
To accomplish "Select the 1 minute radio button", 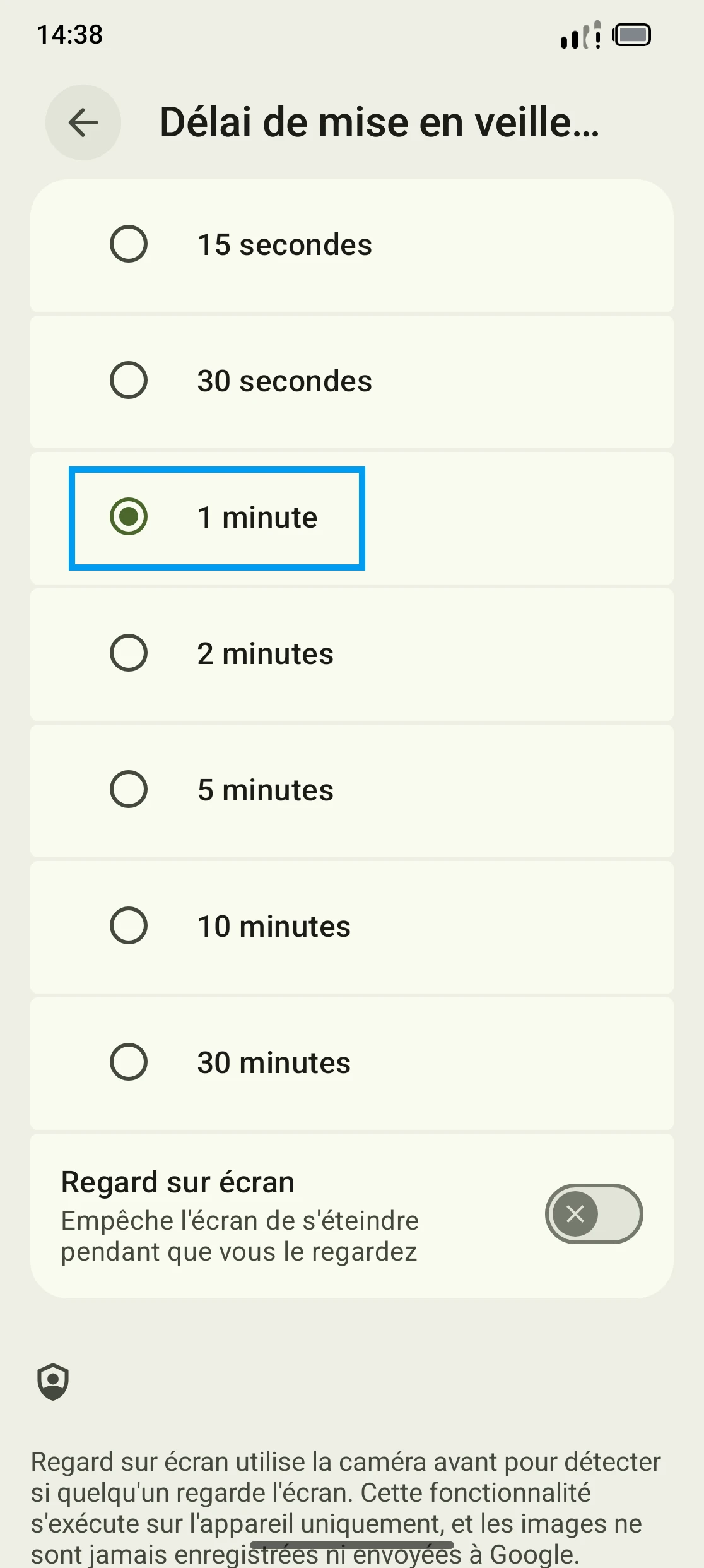I will (x=129, y=516).
